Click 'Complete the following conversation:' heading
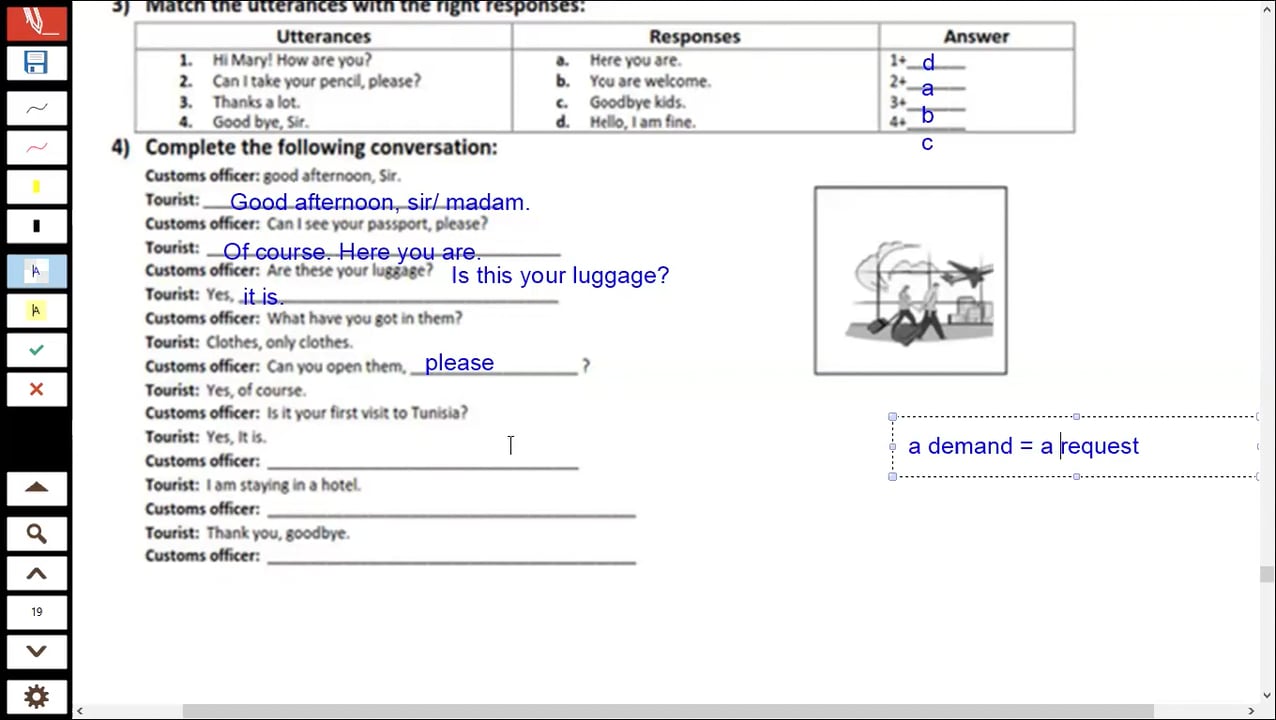This screenshot has height=720, width=1276. point(321,147)
